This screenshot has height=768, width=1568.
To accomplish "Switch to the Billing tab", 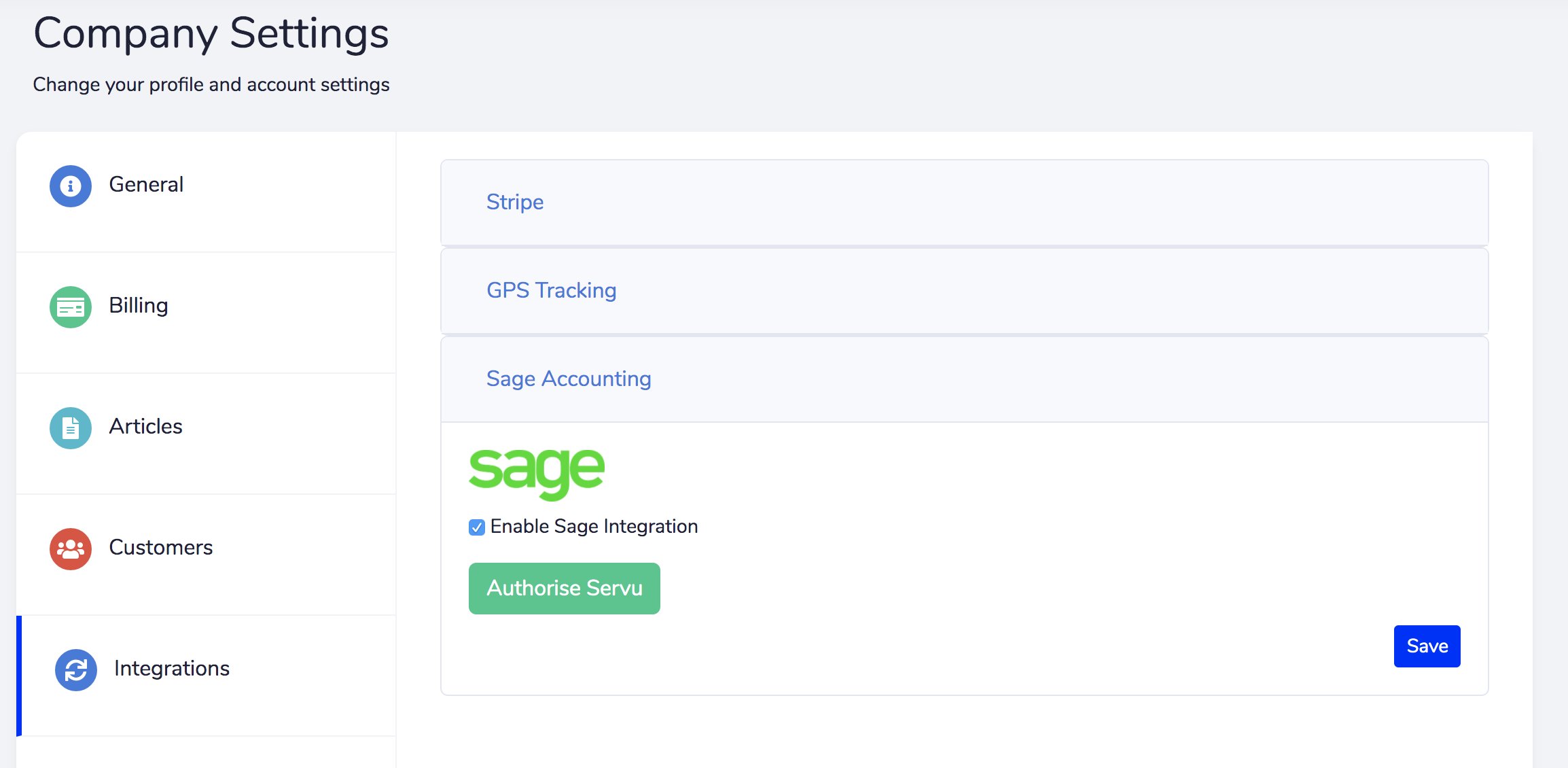I will [x=206, y=313].
